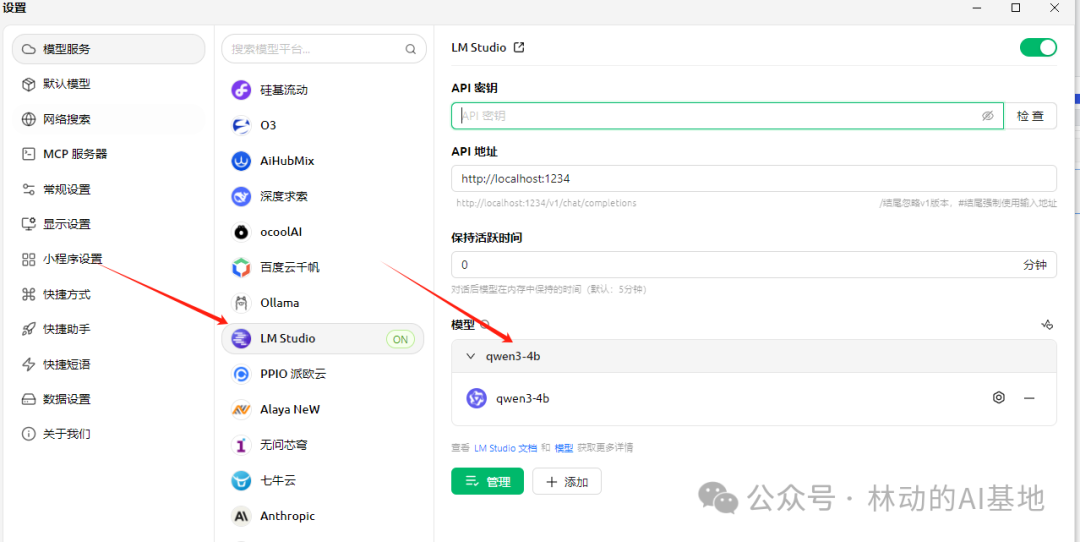This screenshot has height=542, width=1080.
Task: Select the 七牛云 provider icon
Action: (x=241, y=481)
